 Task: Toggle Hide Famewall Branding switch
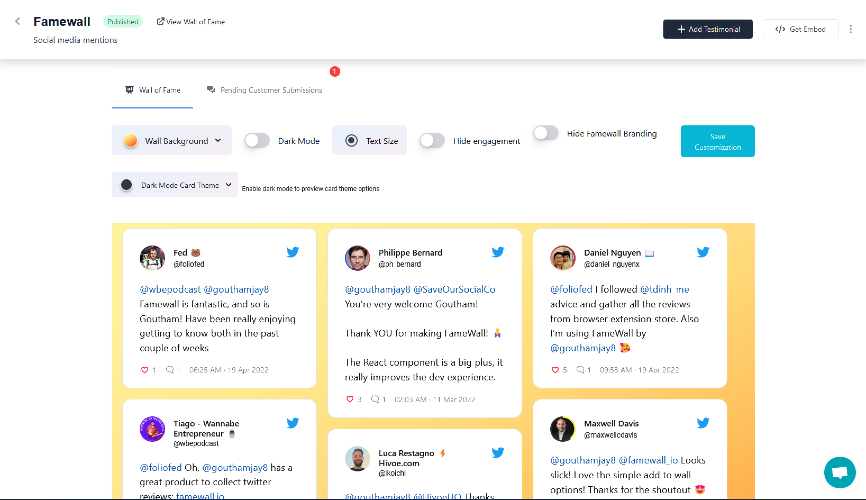(x=546, y=133)
